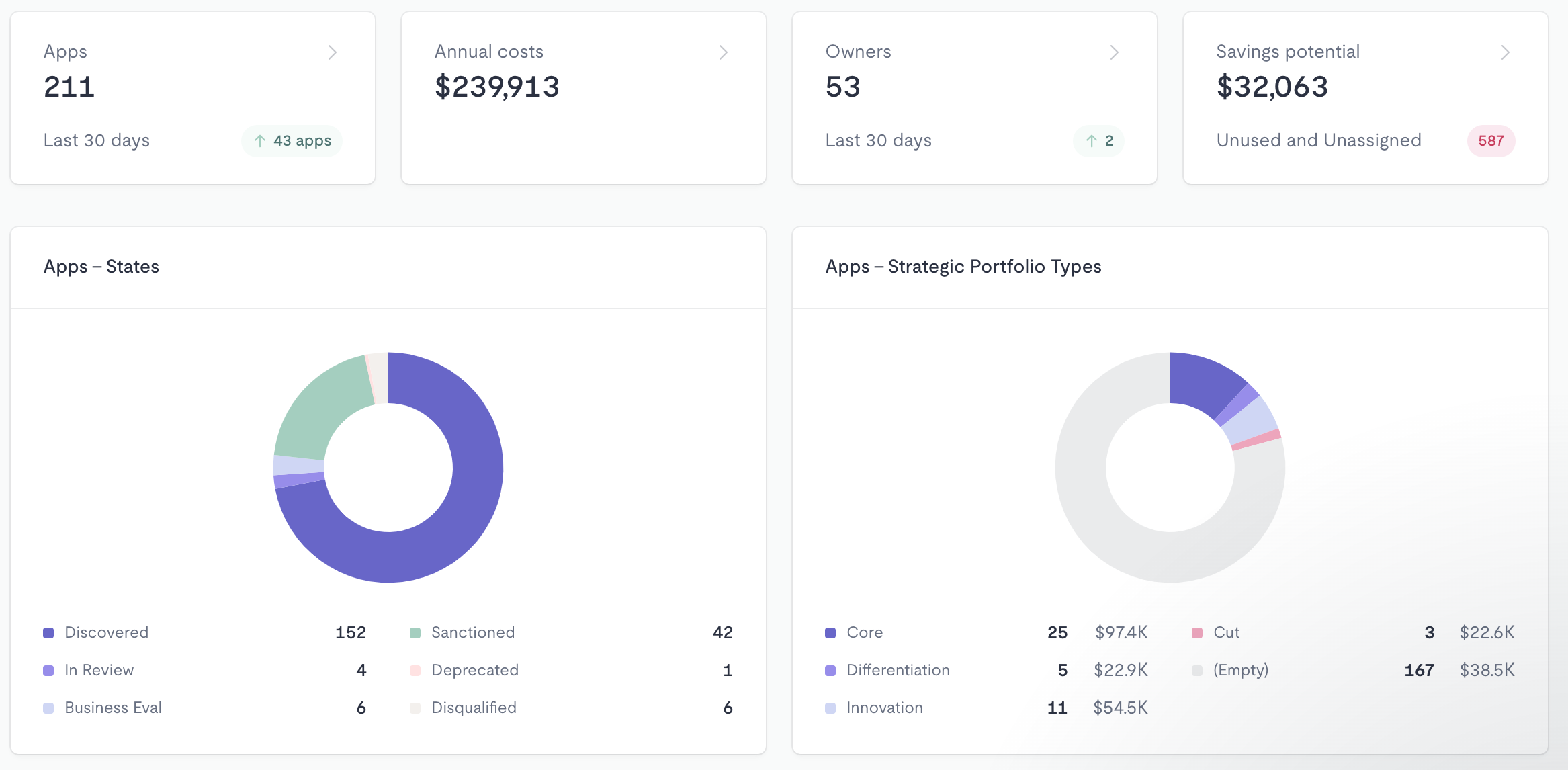Open the Apps card chevron arrow

click(332, 52)
